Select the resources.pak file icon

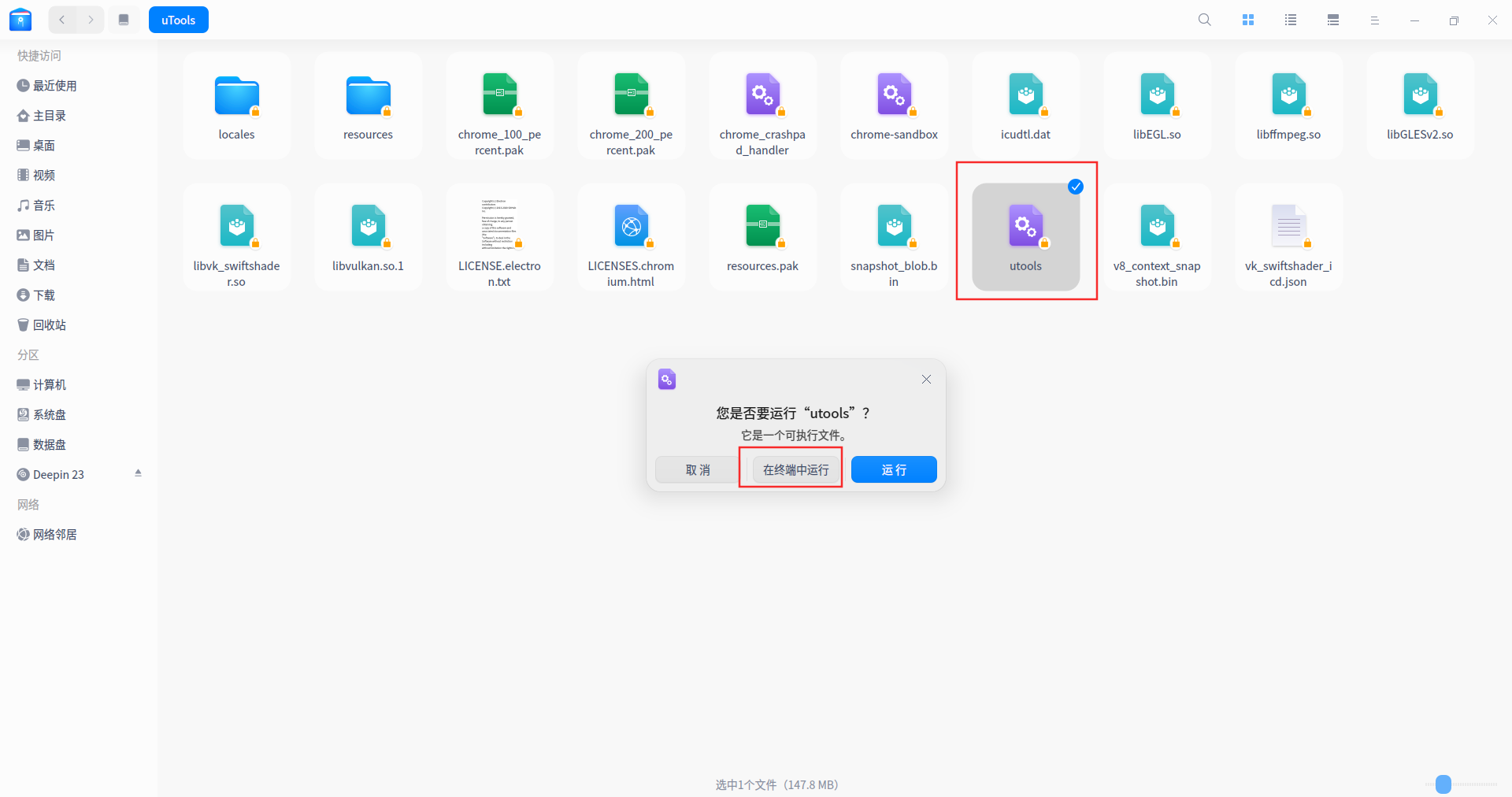pyautogui.click(x=762, y=226)
